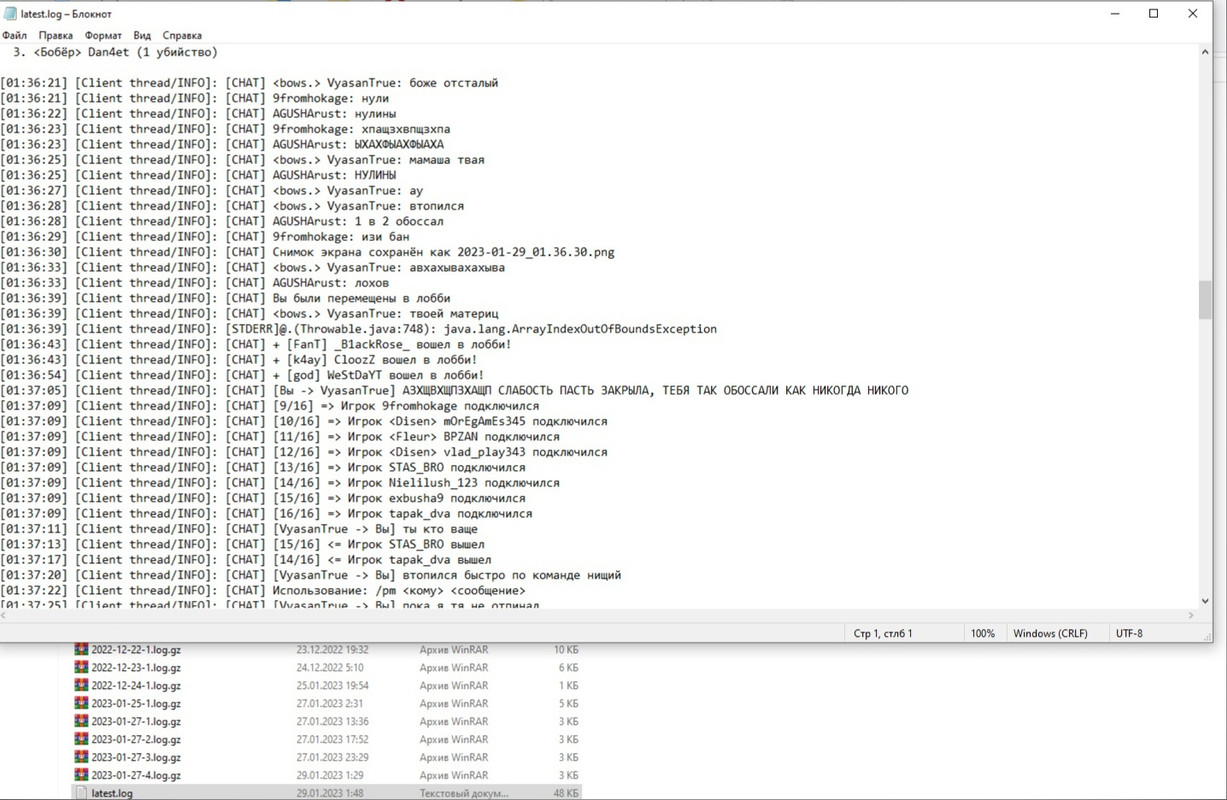Click the horizontal scrollbar right arrow
Screen dimensions: 1227x800
click(x=1190, y=615)
